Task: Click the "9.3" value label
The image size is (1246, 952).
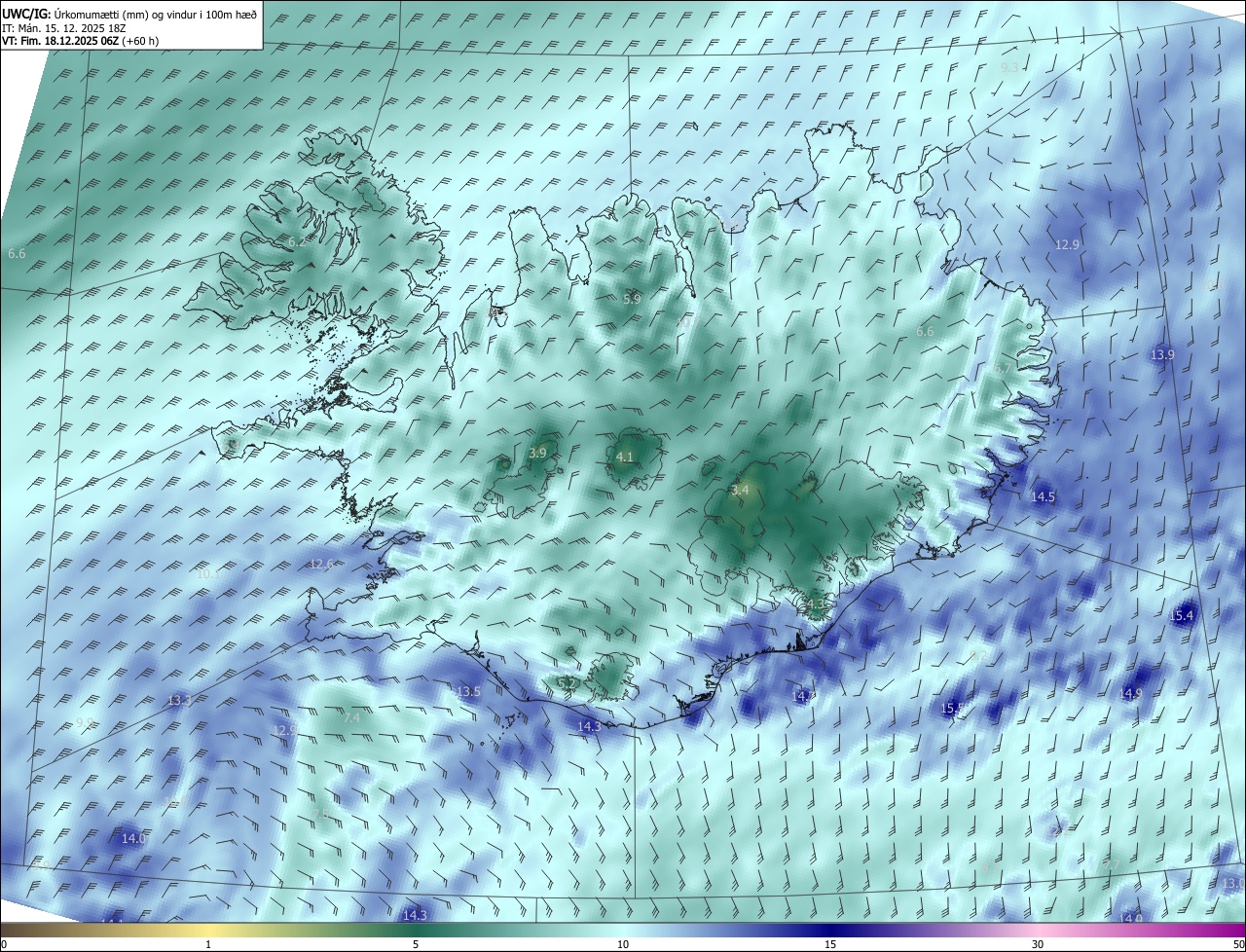Action: tap(1009, 68)
